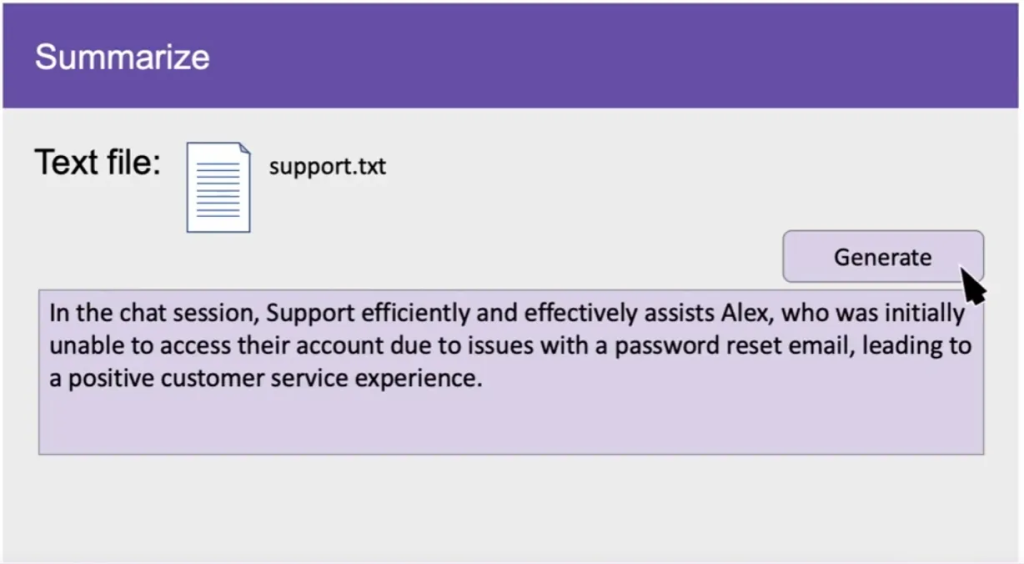Click the word "unable" in the summary
The image size is (1024, 564).
pyautogui.click(x=82, y=347)
